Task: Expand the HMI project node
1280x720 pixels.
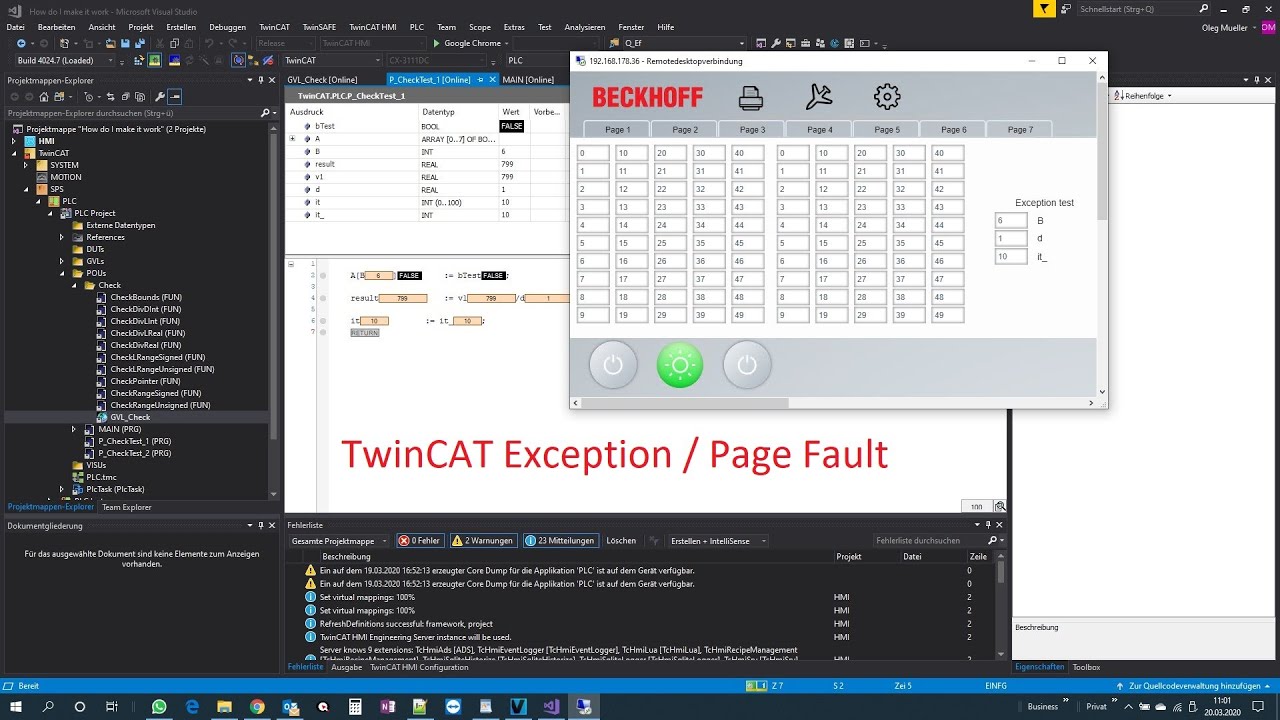Action: coord(15,141)
